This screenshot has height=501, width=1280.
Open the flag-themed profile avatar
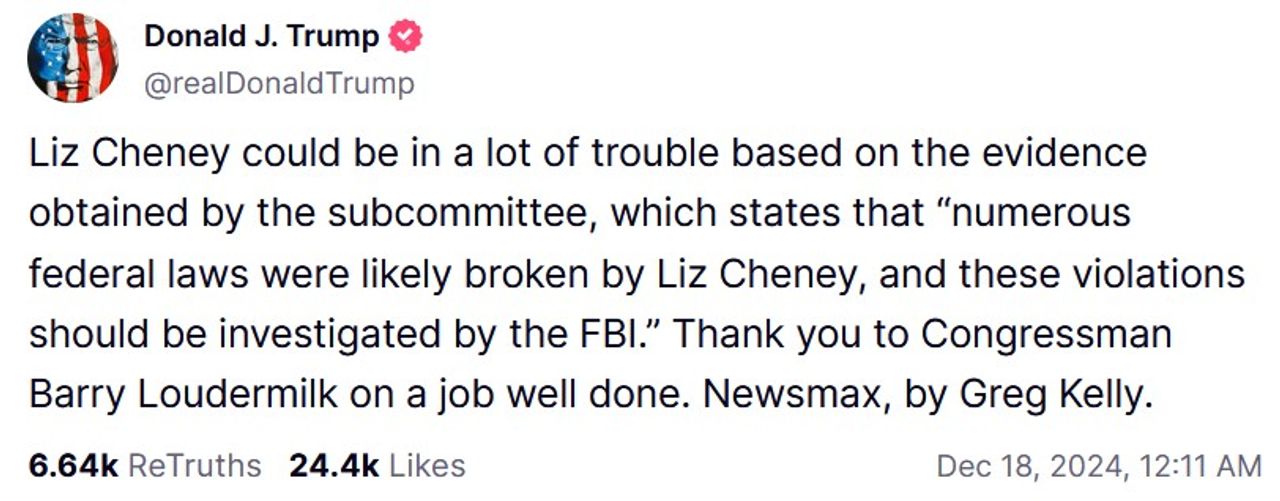click(x=73, y=58)
